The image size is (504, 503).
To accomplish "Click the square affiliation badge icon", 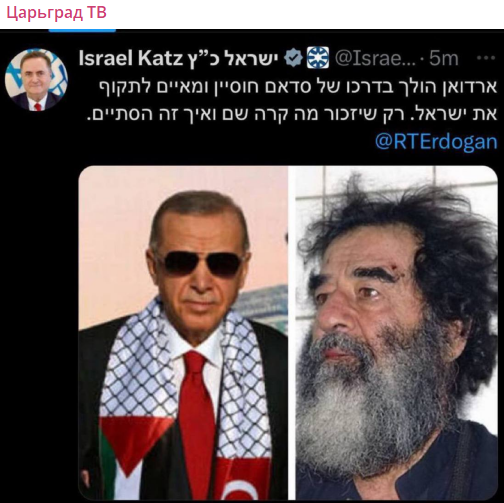I will [x=318, y=58].
